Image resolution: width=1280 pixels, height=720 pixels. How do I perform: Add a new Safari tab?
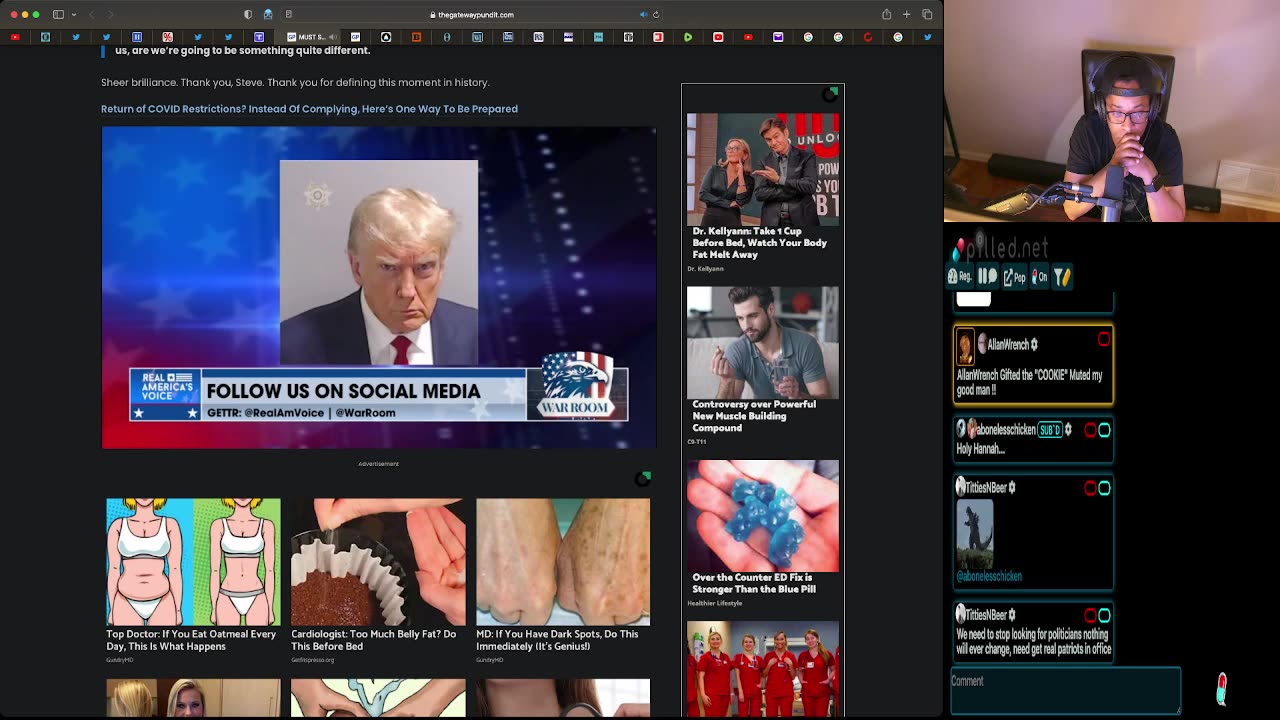[907, 15]
